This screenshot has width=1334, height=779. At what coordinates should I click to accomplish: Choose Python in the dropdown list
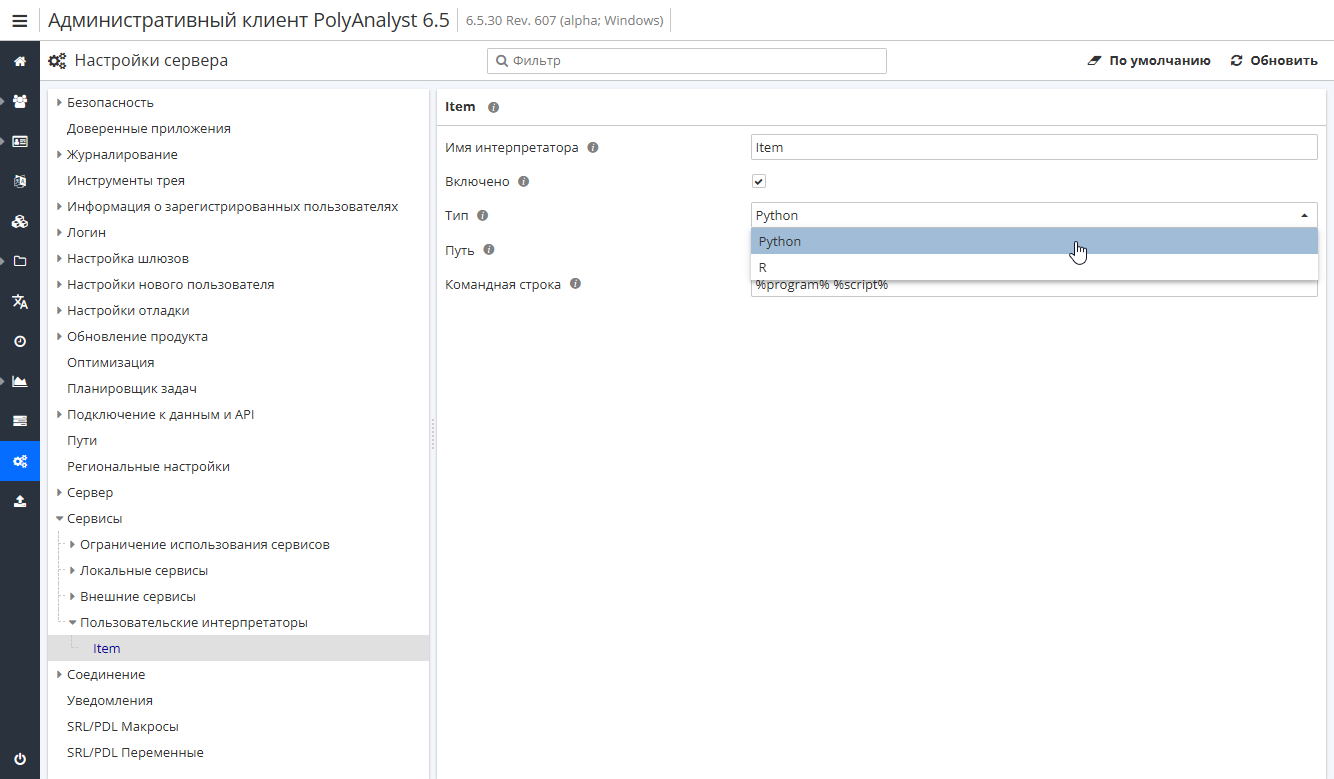point(1034,241)
